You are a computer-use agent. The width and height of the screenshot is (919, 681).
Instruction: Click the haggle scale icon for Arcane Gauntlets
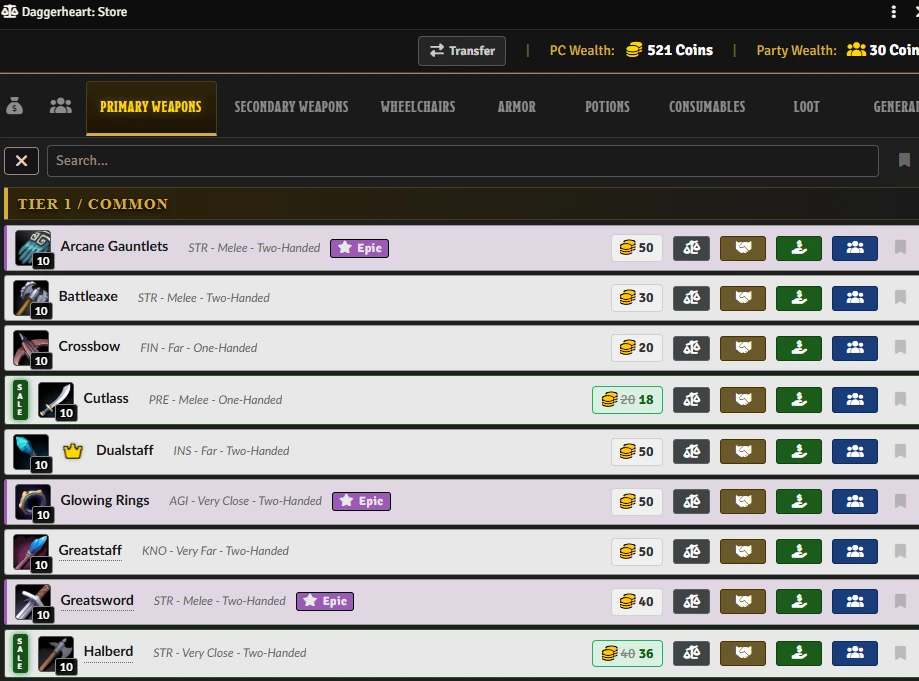(x=691, y=248)
